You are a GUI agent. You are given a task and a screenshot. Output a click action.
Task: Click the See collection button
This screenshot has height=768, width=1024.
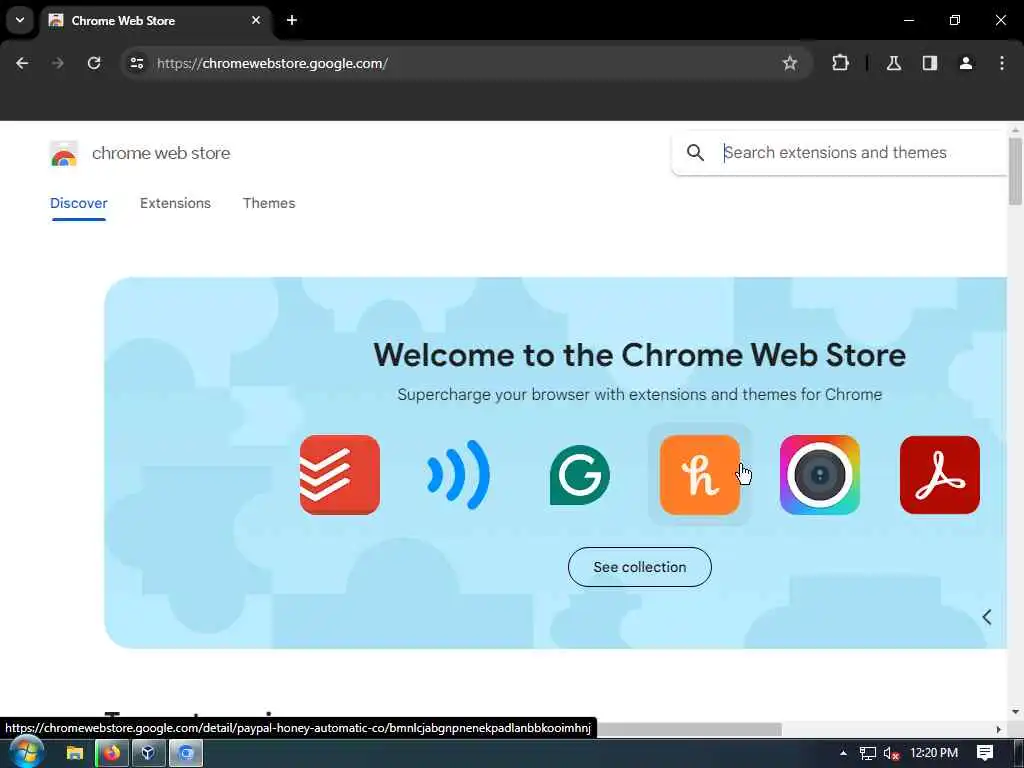pyautogui.click(x=639, y=567)
